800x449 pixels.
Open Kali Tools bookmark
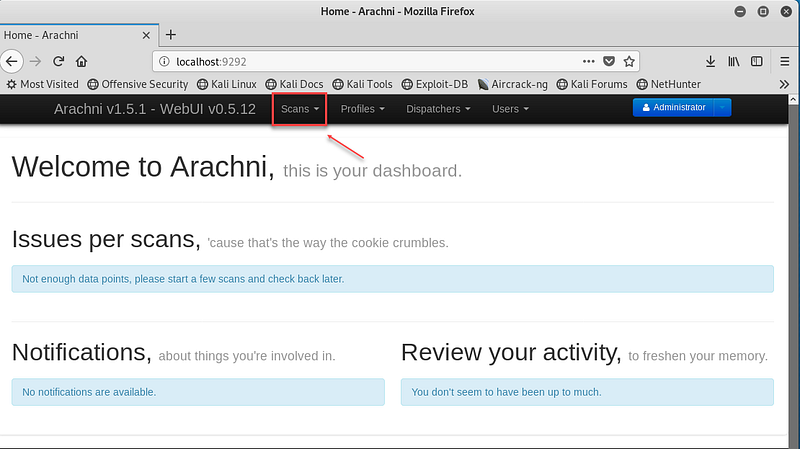[x=362, y=84]
